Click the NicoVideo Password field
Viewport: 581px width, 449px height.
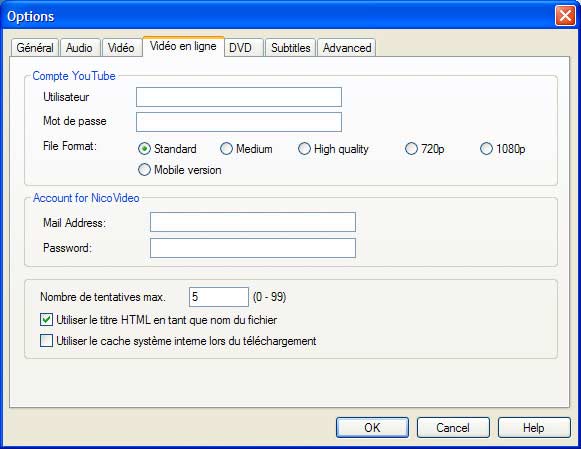[x=253, y=248]
